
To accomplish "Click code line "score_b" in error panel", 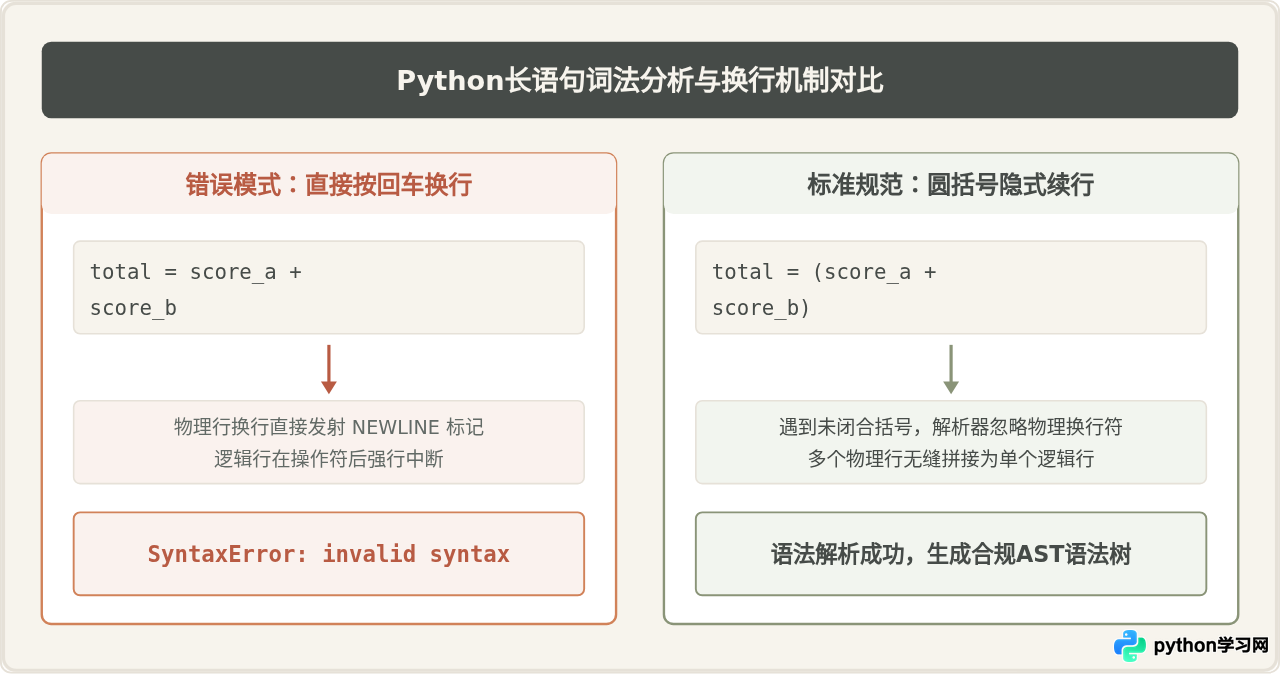I will pos(133,308).
